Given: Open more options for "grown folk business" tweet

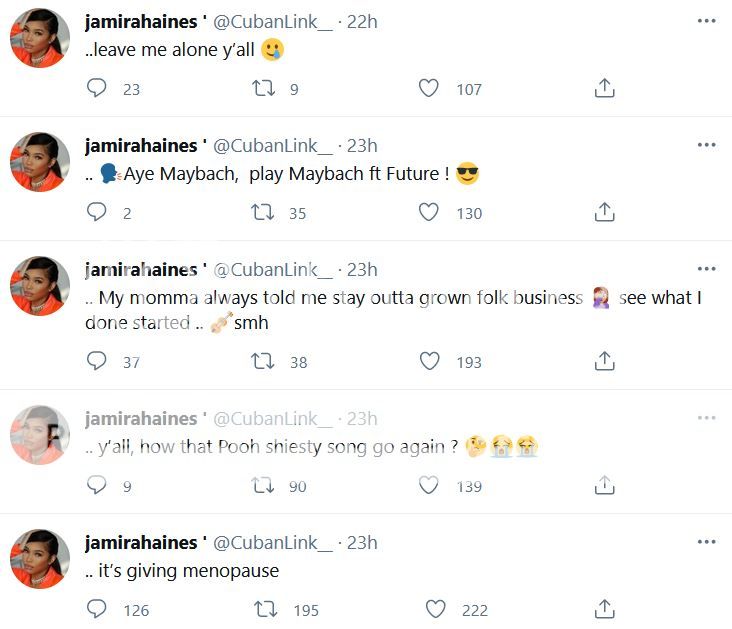Looking at the screenshot, I should [707, 269].
